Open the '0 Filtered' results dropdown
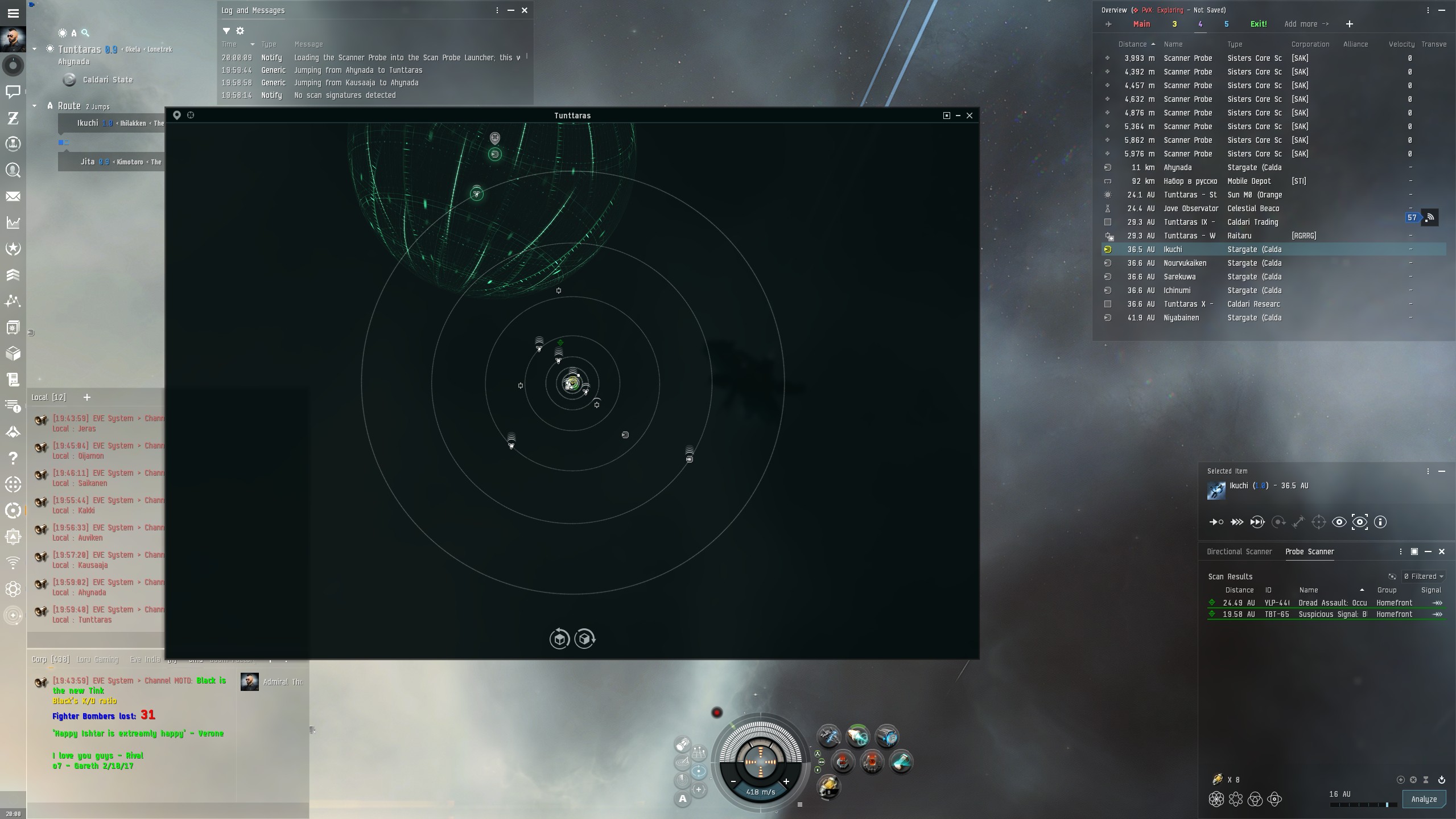 click(1424, 577)
